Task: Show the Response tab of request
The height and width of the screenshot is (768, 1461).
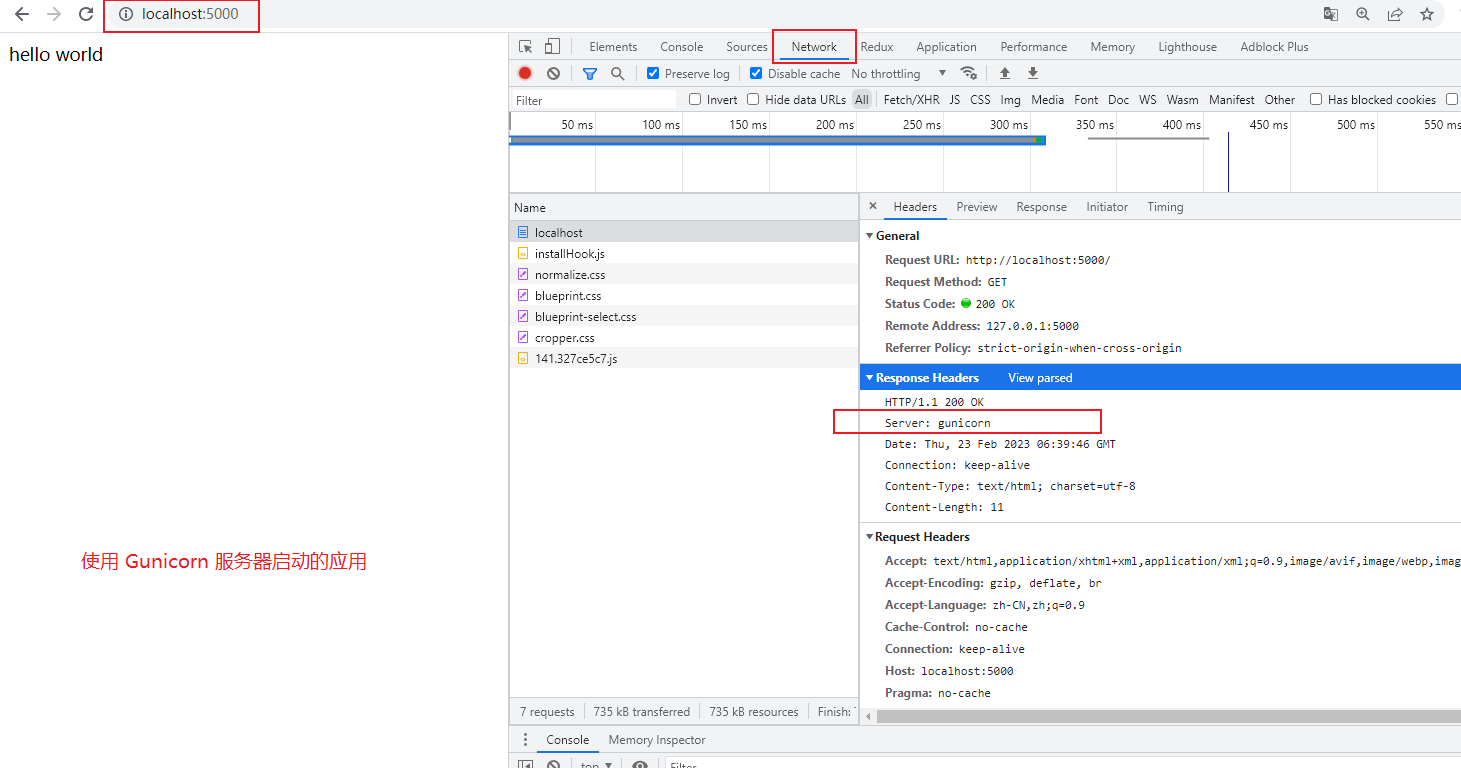Action: click(x=1041, y=207)
